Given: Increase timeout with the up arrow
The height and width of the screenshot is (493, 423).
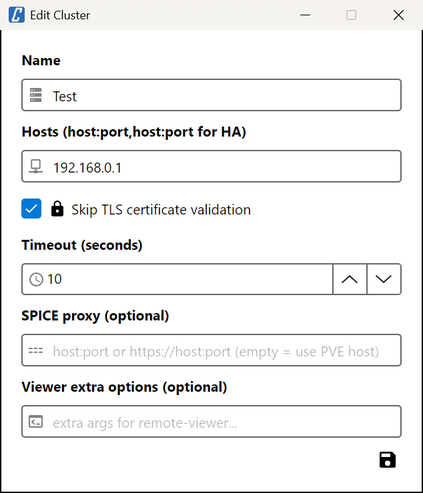Looking at the screenshot, I should click(350, 279).
